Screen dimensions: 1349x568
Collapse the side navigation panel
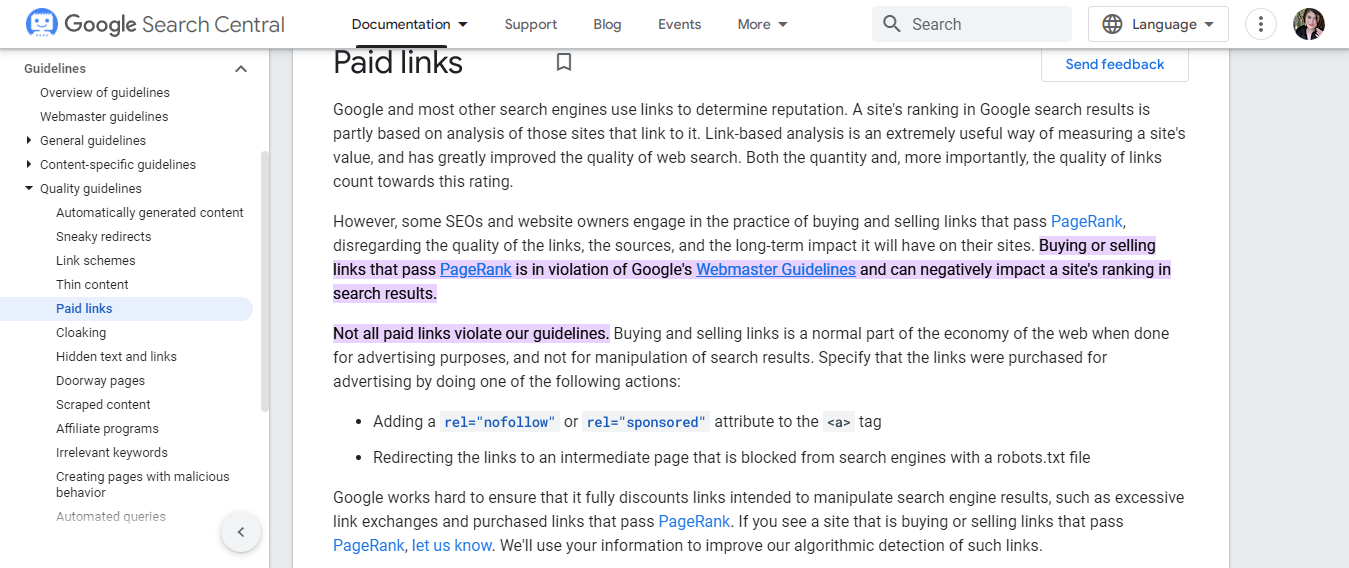(x=241, y=532)
